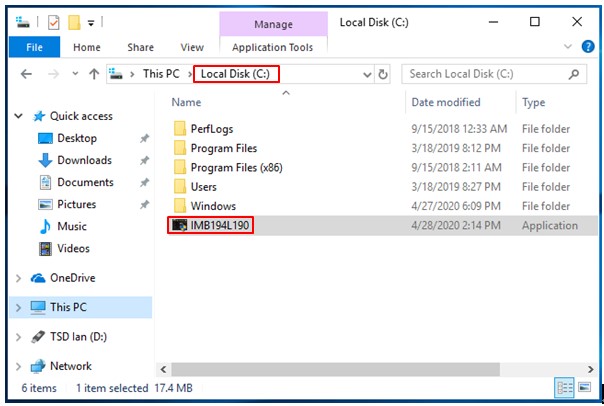Select the Users folder

click(204, 186)
